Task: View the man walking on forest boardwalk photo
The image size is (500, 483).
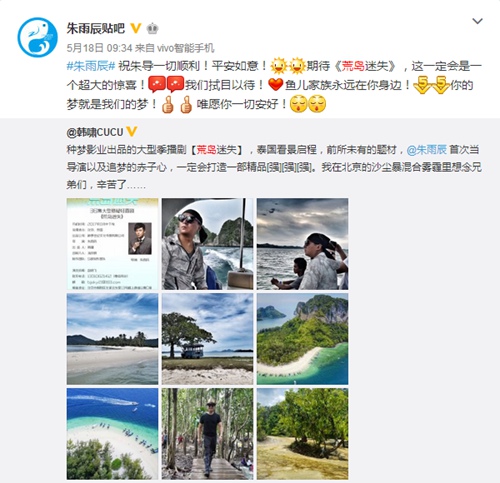Action: 207,434
